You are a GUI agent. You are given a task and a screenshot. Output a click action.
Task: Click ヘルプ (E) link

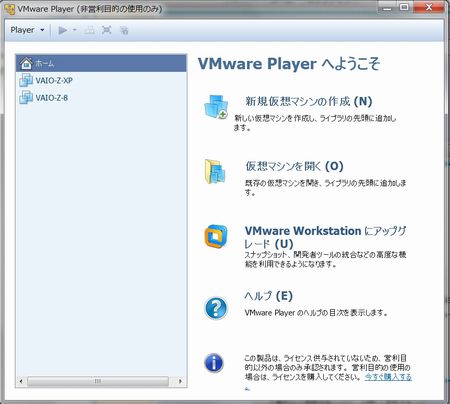tap(269, 296)
